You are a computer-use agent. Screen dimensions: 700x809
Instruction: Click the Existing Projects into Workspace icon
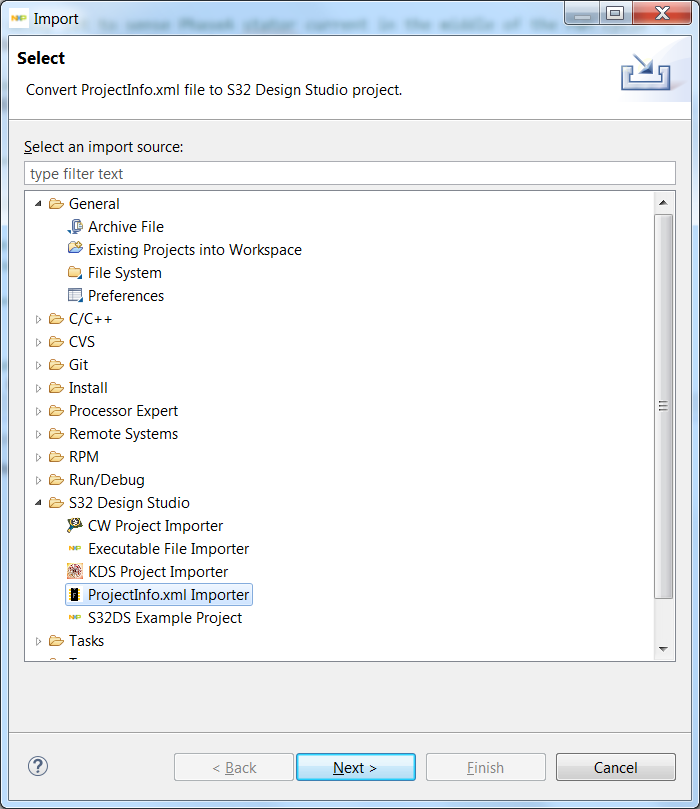pos(75,248)
